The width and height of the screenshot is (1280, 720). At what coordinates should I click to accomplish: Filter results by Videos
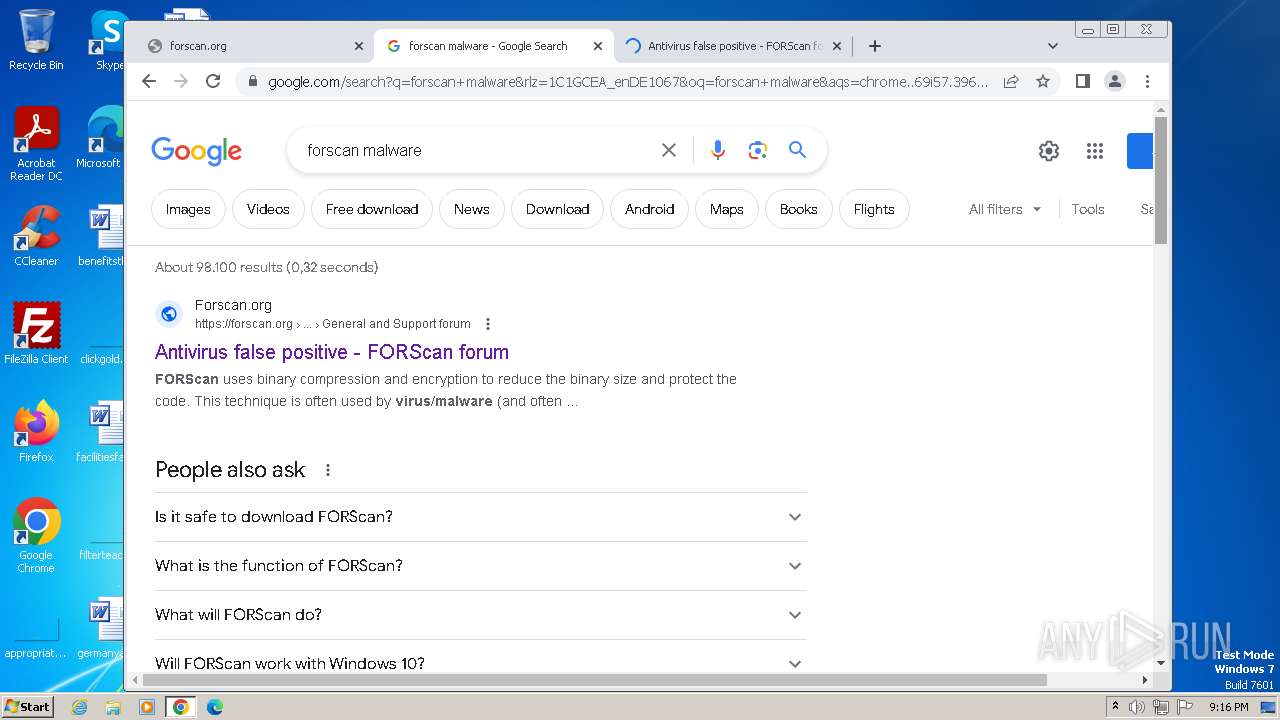click(268, 209)
